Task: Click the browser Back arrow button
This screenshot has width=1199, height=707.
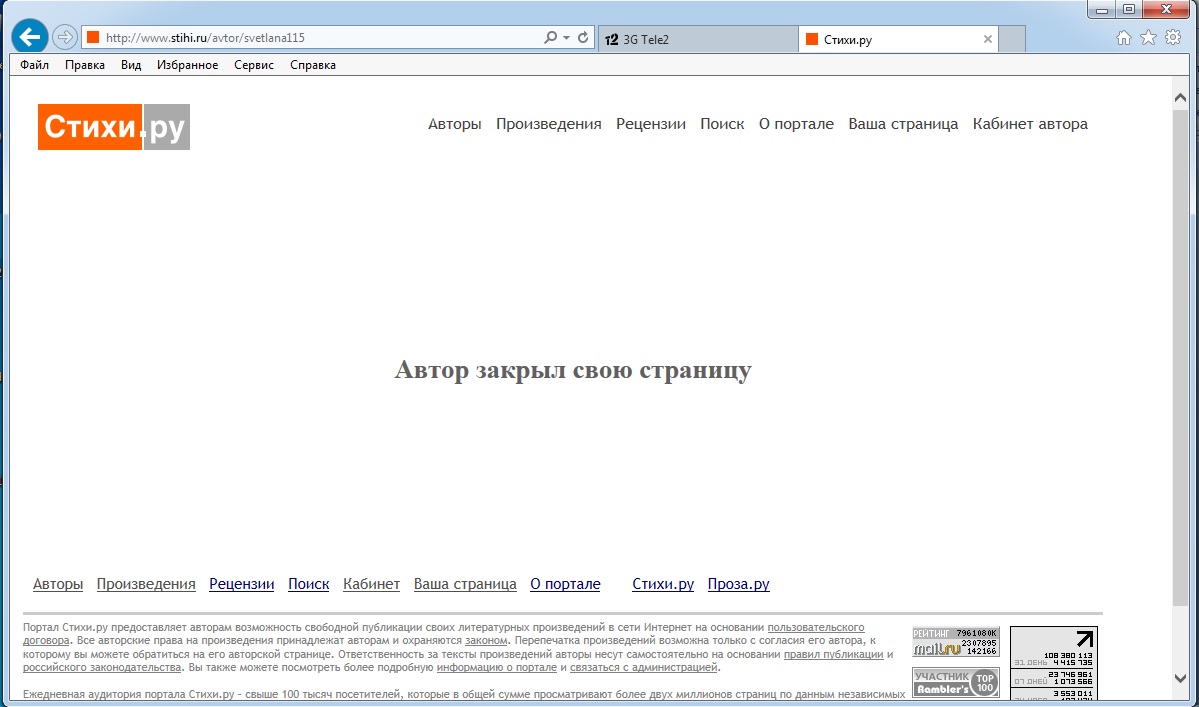Action: click(30, 38)
